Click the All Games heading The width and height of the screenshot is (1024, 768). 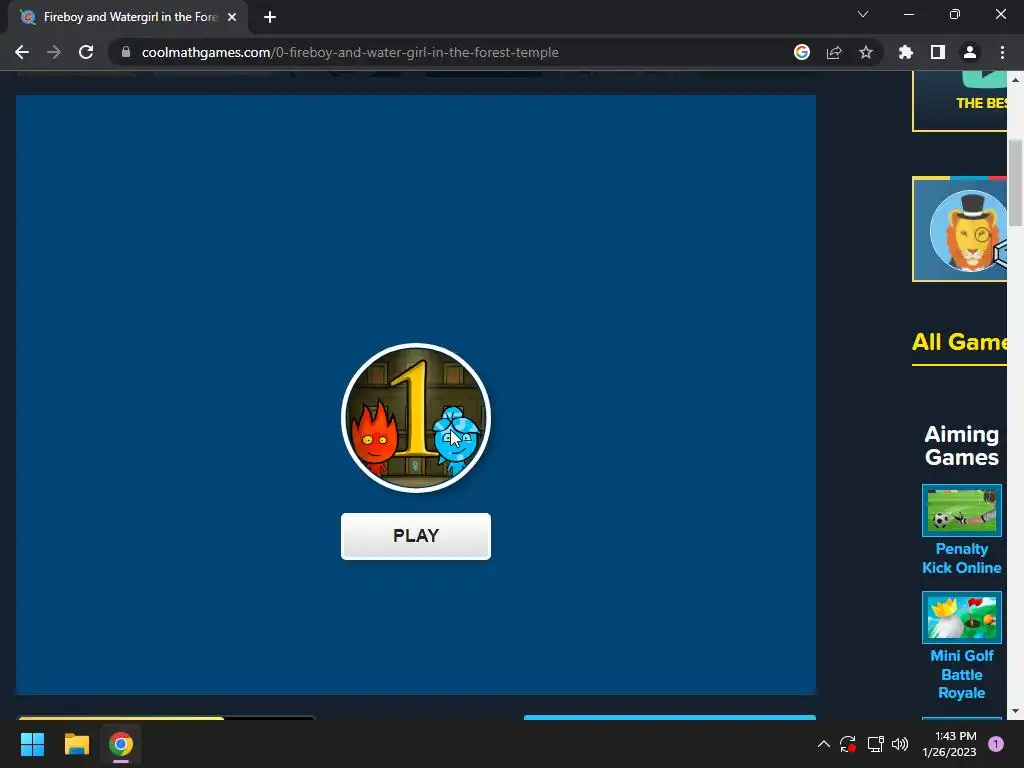[x=959, y=342]
